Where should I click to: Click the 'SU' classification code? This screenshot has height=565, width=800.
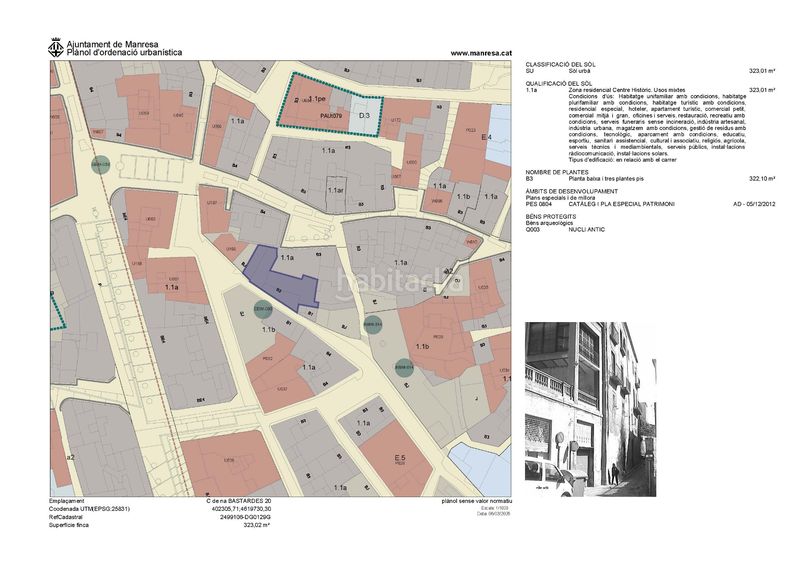point(529,71)
